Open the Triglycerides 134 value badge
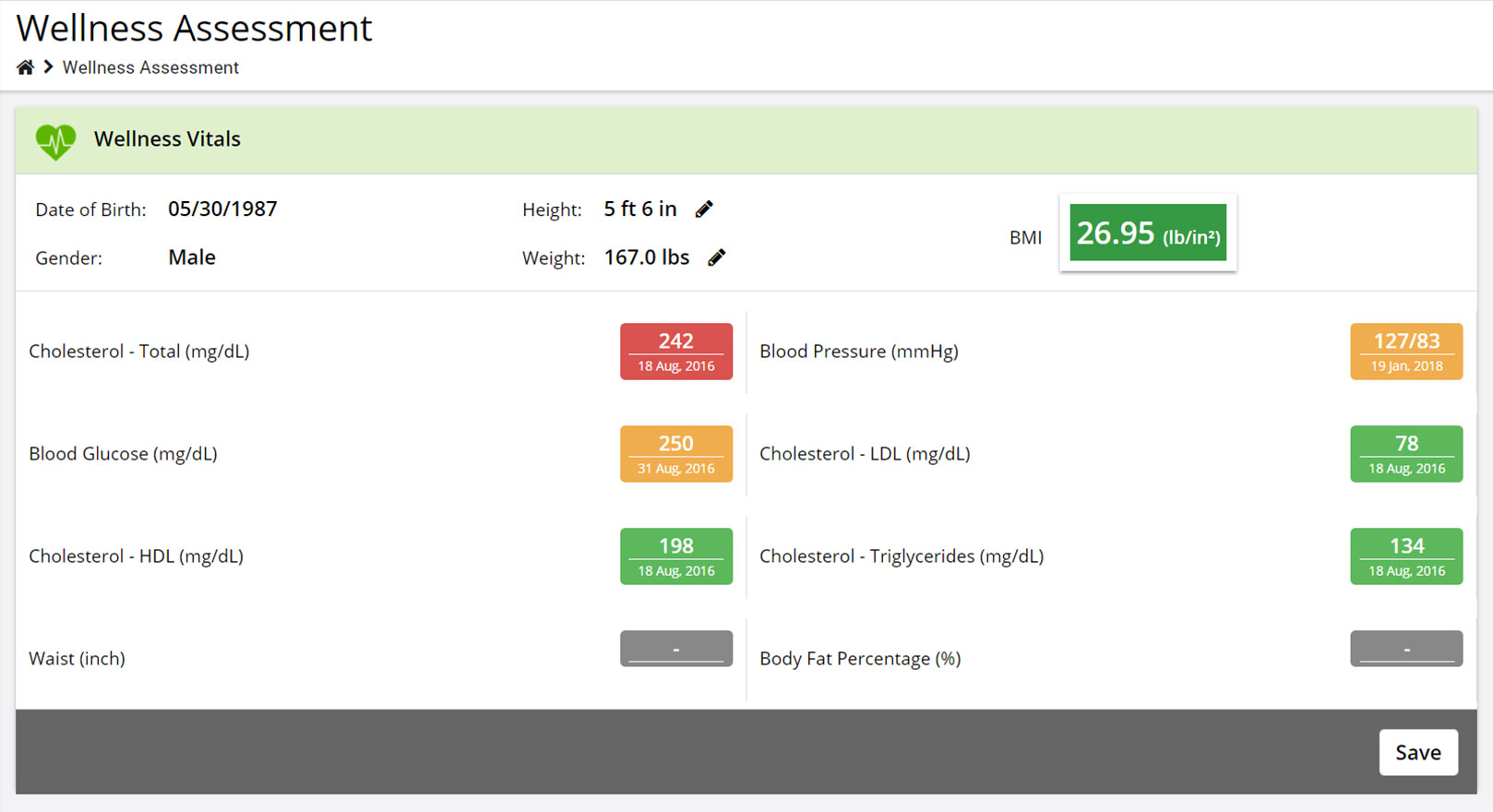 pyautogui.click(x=1406, y=556)
